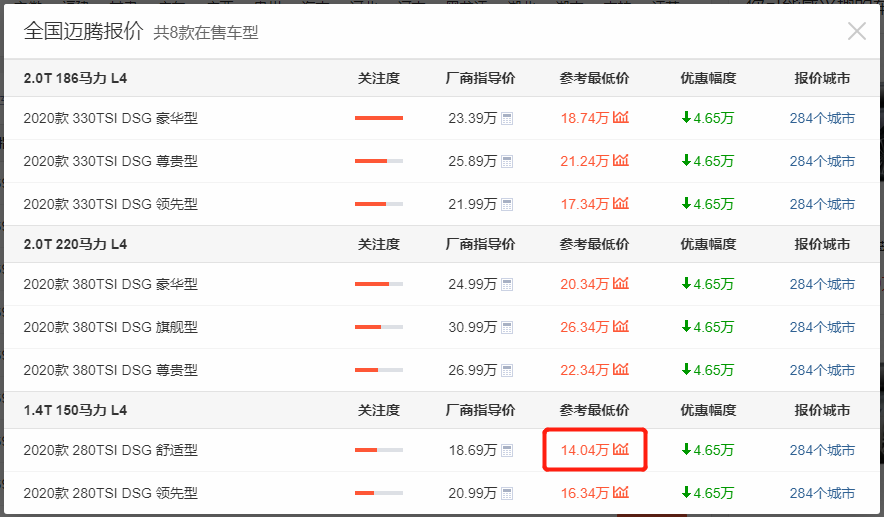Click the 26.34万 lowest reference price
The height and width of the screenshot is (517, 884).
tap(585, 327)
